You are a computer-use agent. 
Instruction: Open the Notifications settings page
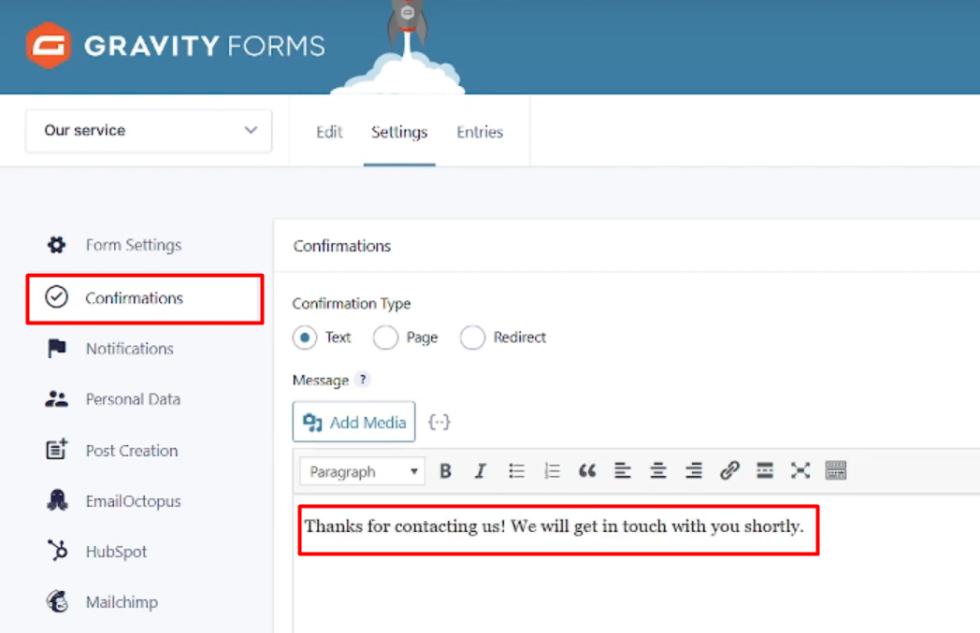click(x=129, y=348)
